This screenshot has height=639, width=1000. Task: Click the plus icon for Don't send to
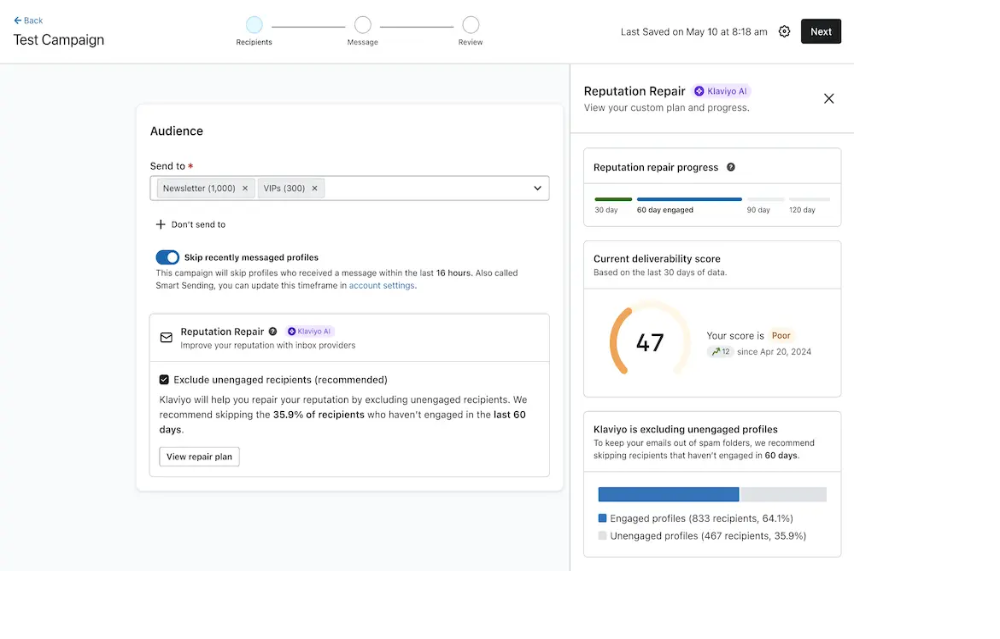pos(160,225)
